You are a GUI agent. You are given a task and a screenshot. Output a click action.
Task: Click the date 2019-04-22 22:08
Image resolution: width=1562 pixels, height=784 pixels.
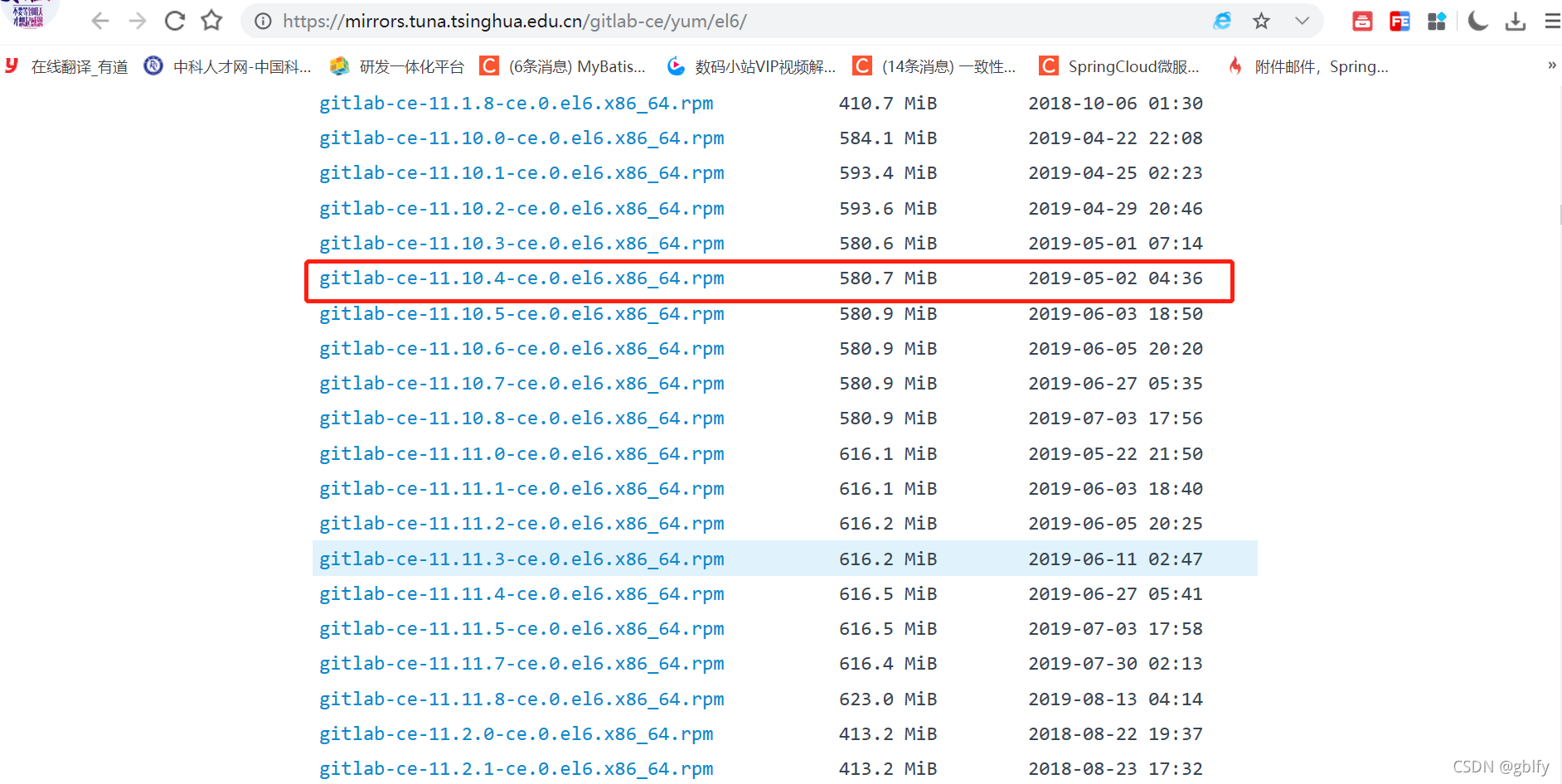pyautogui.click(x=1115, y=138)
